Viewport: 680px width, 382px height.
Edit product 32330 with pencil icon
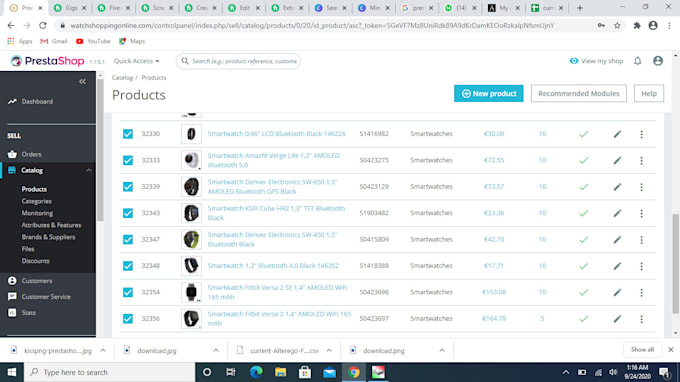(617, 134)
